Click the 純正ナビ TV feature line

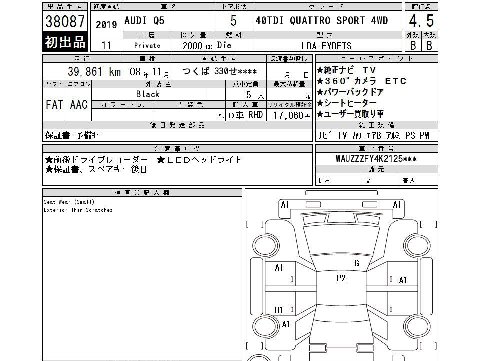coord(346,70)
